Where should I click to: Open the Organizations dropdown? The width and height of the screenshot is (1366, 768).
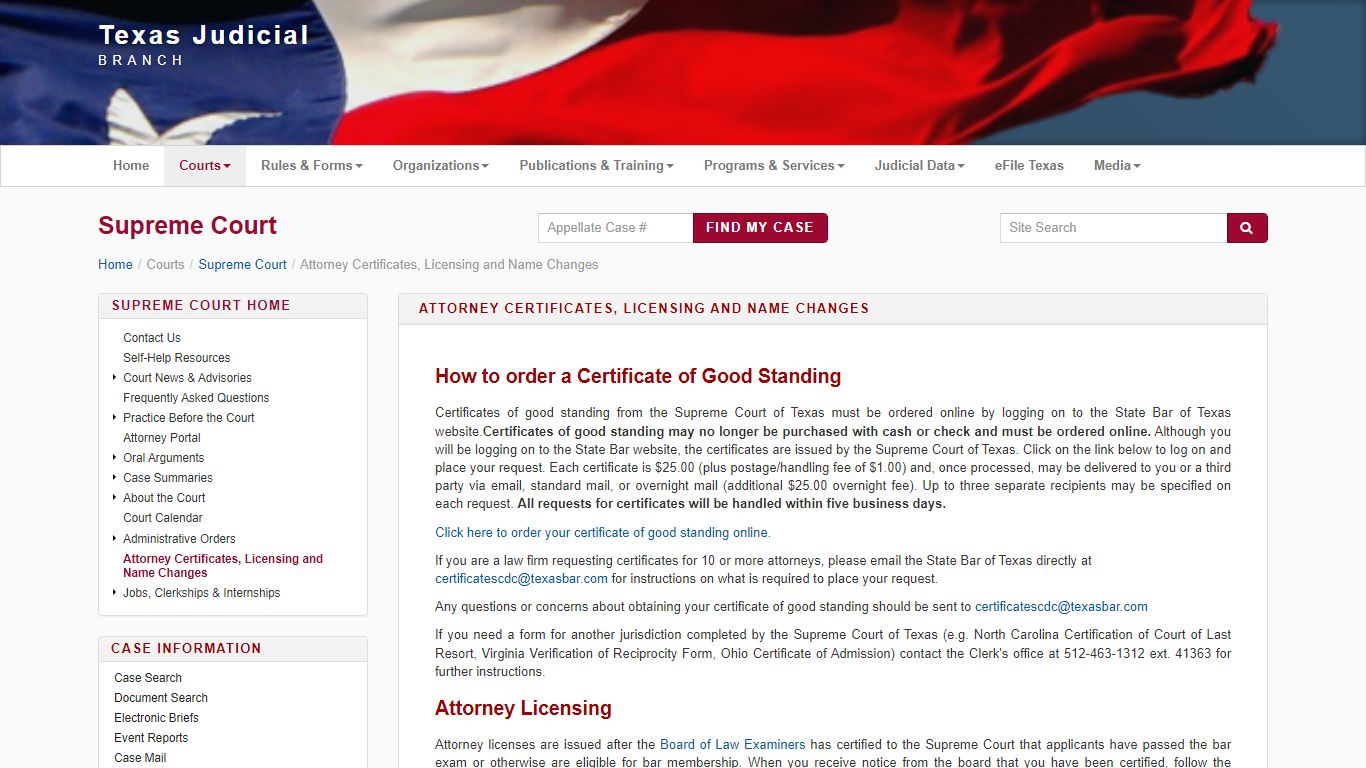coord(441,166)
